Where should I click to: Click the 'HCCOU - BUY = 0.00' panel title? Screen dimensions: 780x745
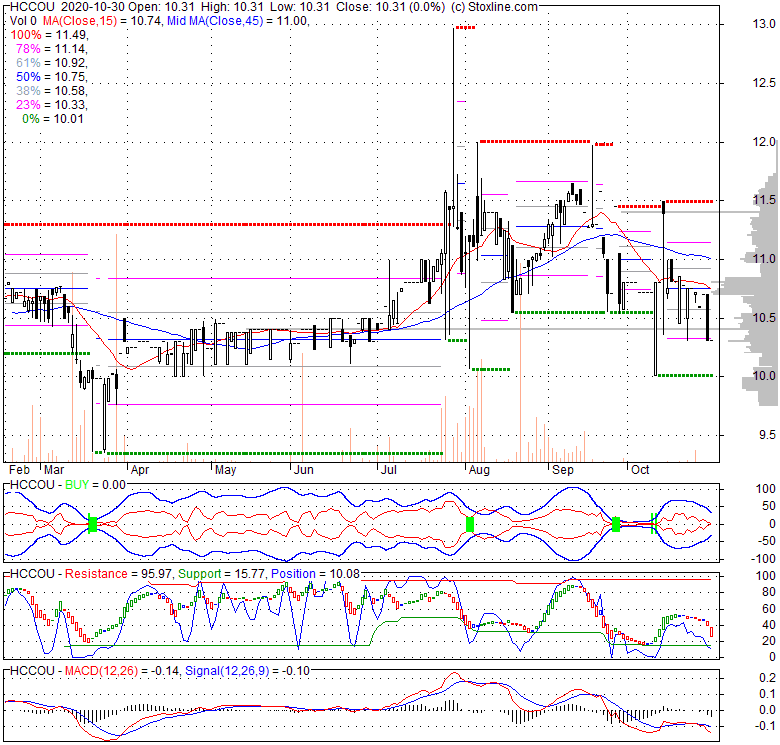pyautogui.click(x=68, y=485)
